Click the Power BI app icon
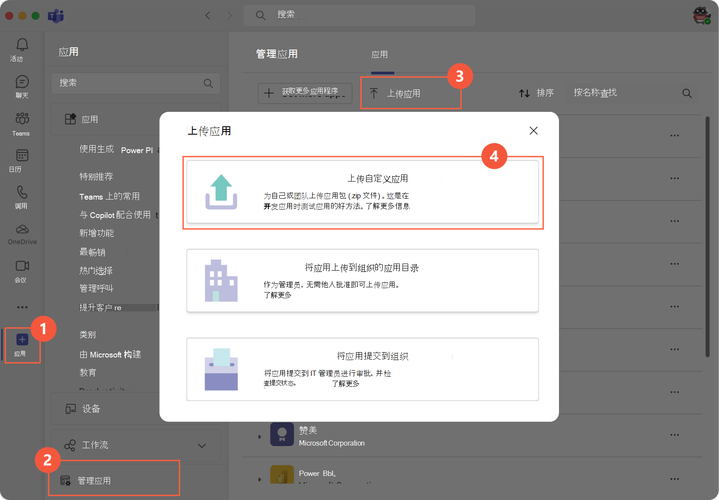 282,475
